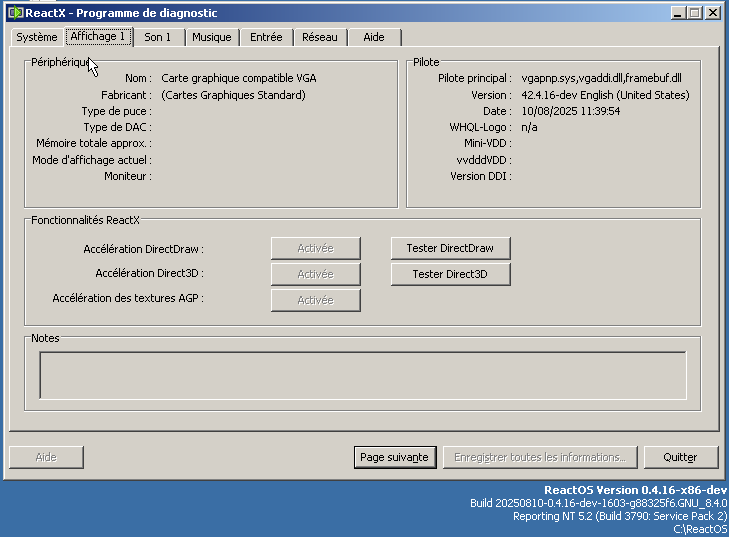
Task: Click the Build 20250810 desktop text
Action: click(598, 503)
